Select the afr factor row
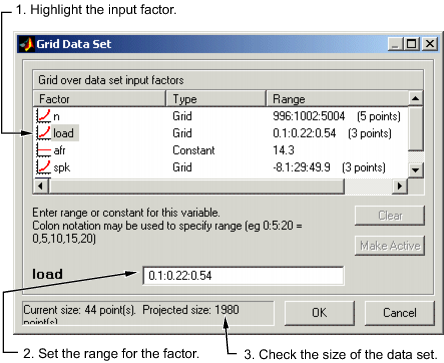Image resolution: width=444 pixels, height=363 pixels. click(x=220, y=150)
